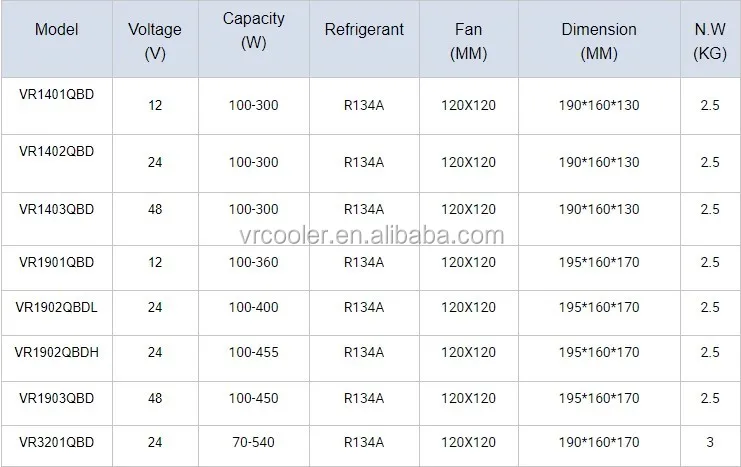
Task: Select the VR1903QBD model cell
Action: coord(56,398)
